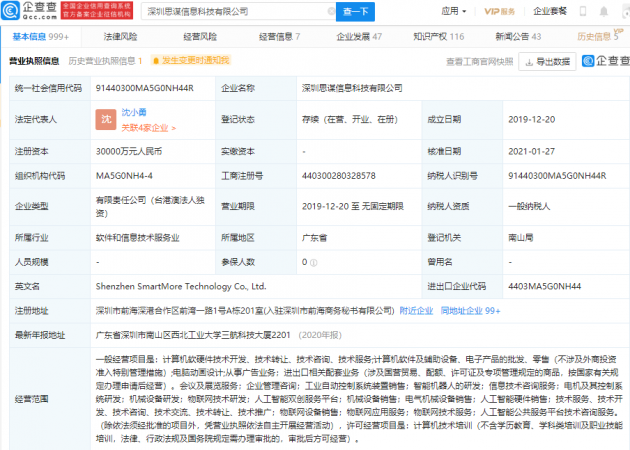Switch to the 法律风险 tab

coord(121,37)
